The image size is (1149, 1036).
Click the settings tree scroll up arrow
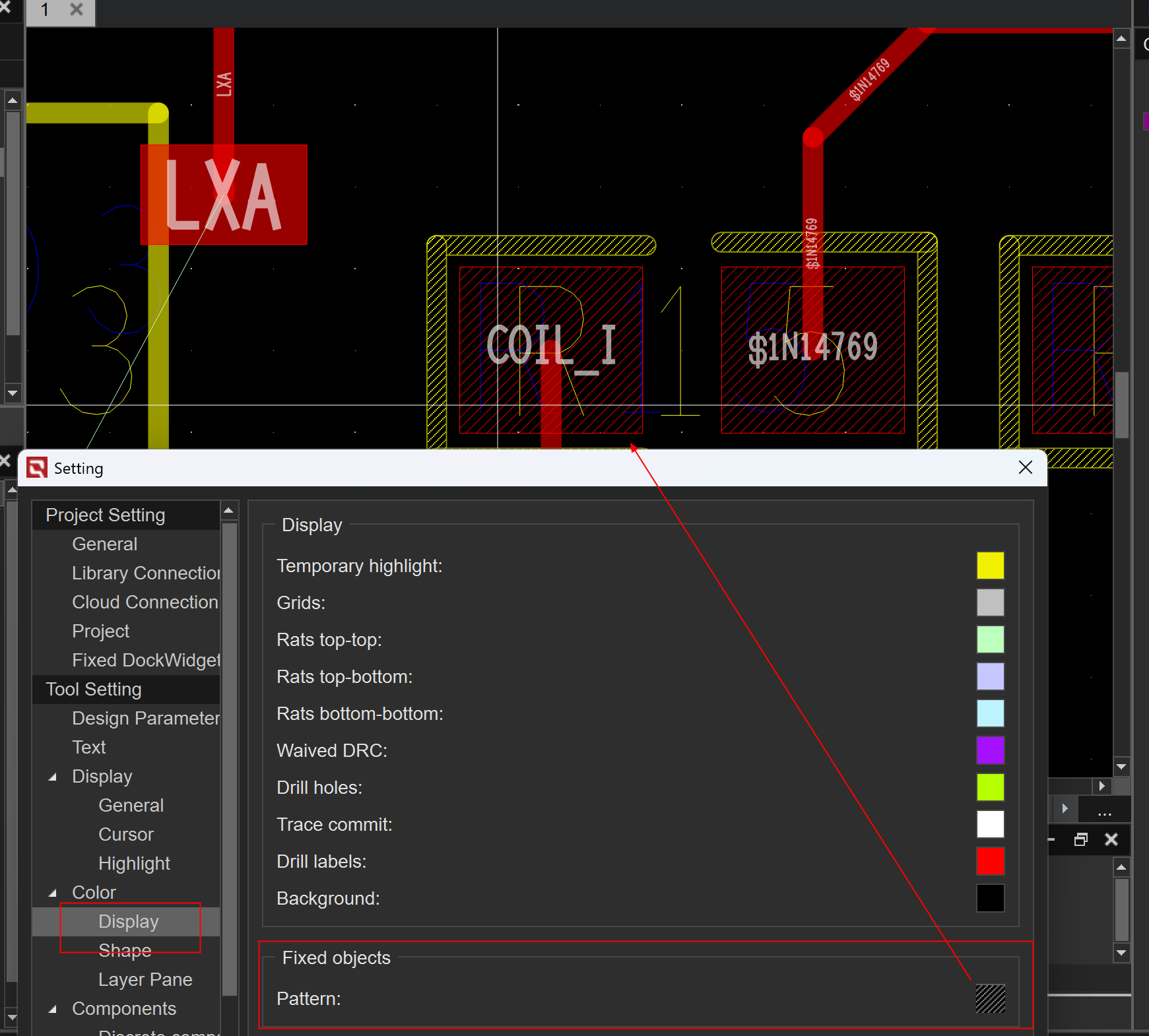(228, 511)
